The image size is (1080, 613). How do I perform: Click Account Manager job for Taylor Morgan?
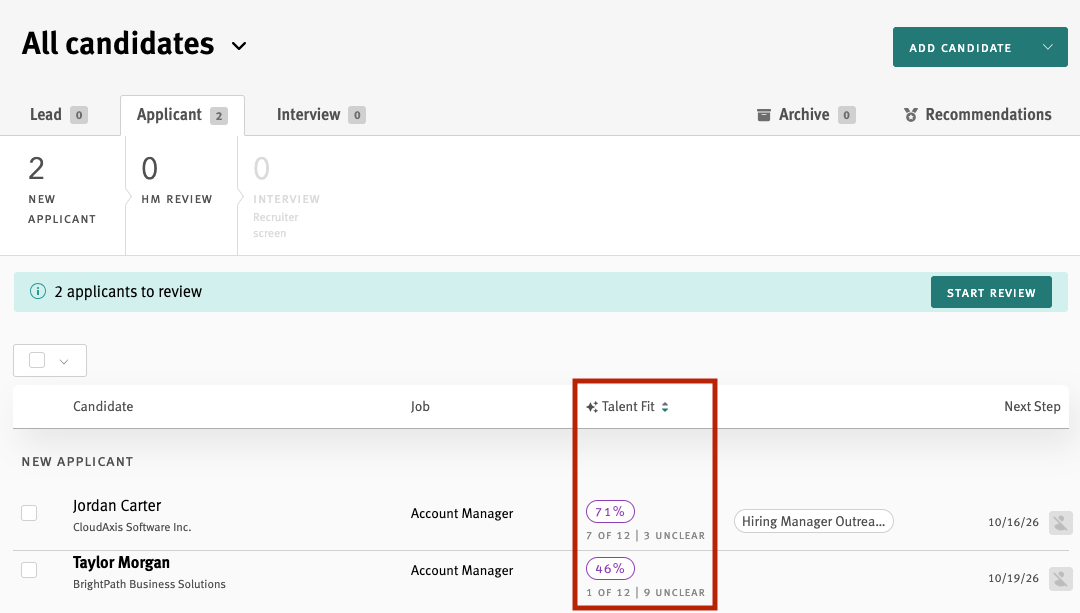point(462,570)
